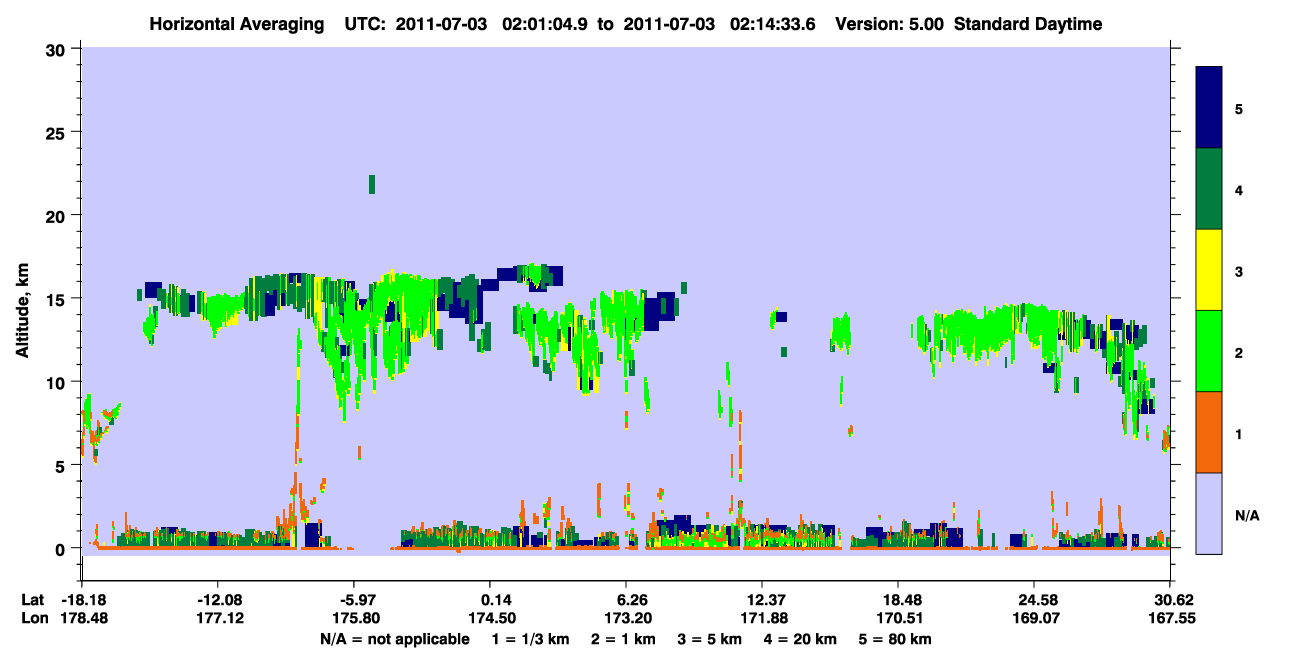Click the start time 02:01:04.9
The height and width of the screenshot is (667, 1300).
(x=547, y=25)
